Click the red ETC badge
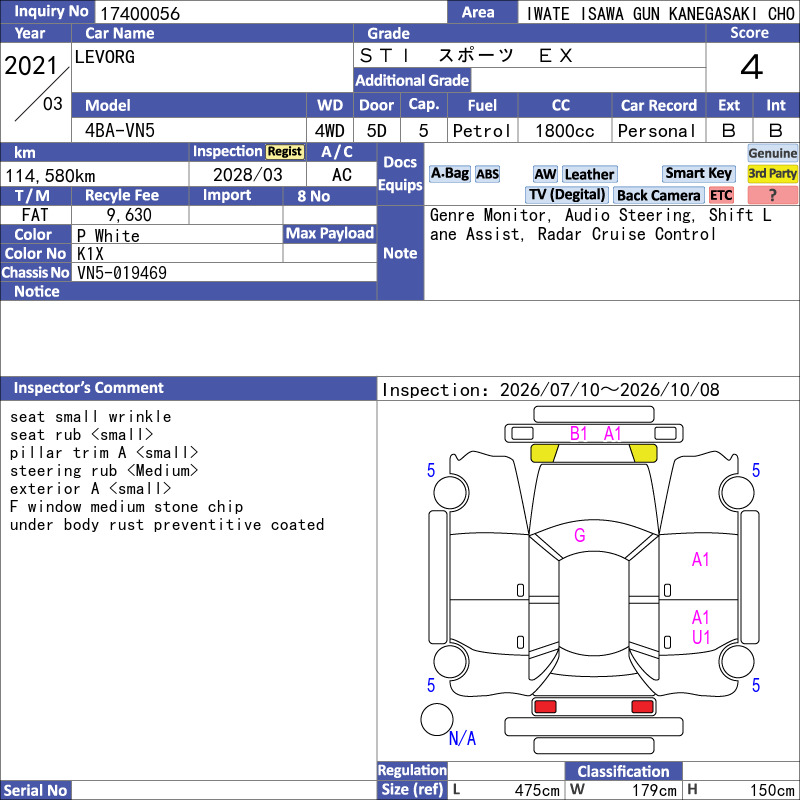 [x=721, y=195]
